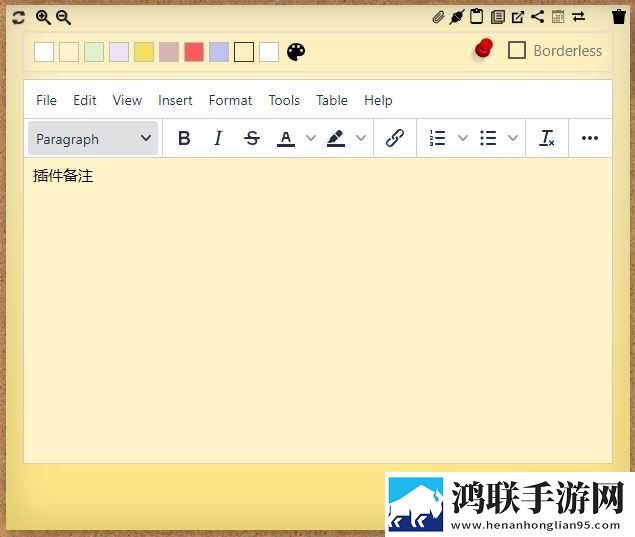Open the Format menu
The width and height of the screenshot is (635, 537).
point(230,100)
